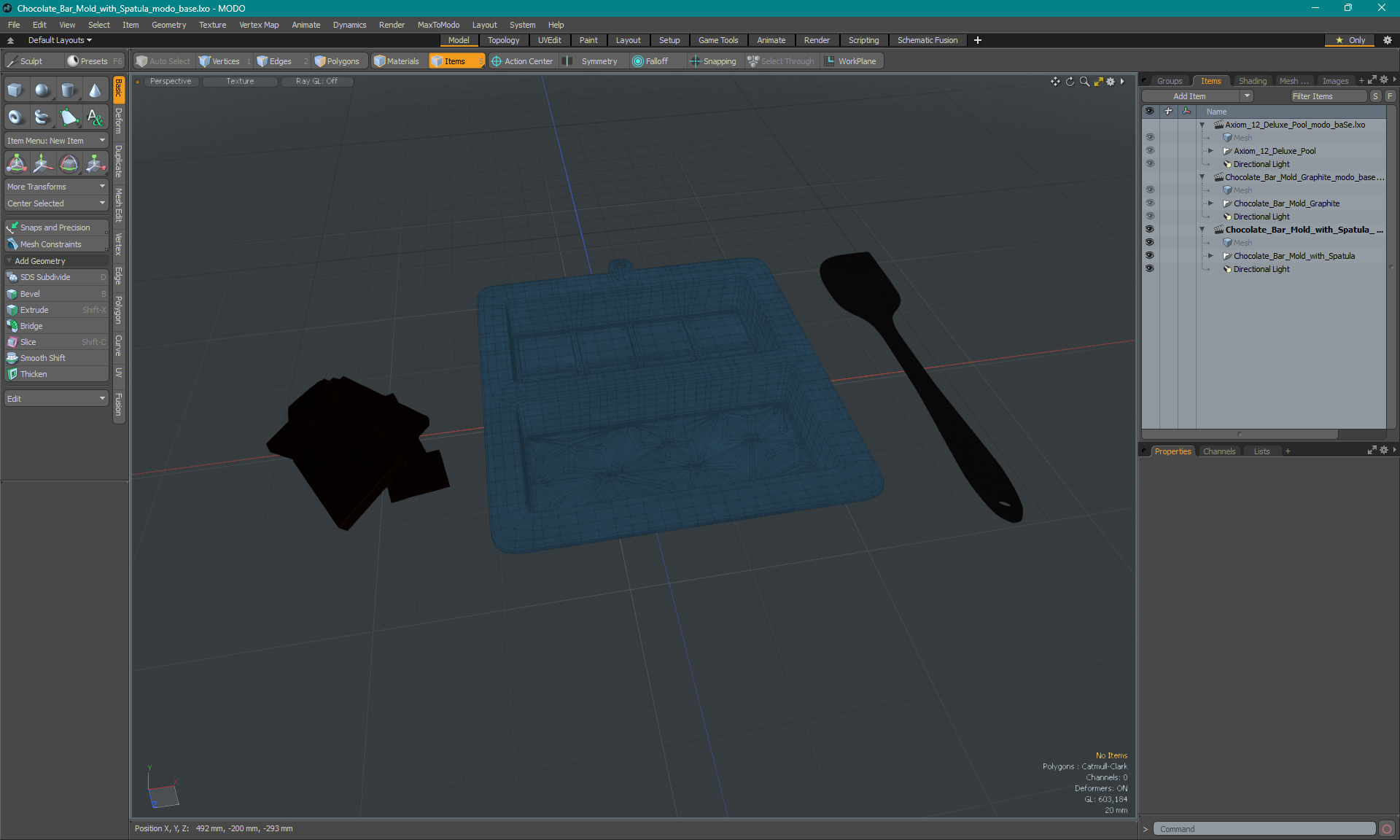
Task: Open Item Menu: New Item dropdown
Action: click(56, 141)
